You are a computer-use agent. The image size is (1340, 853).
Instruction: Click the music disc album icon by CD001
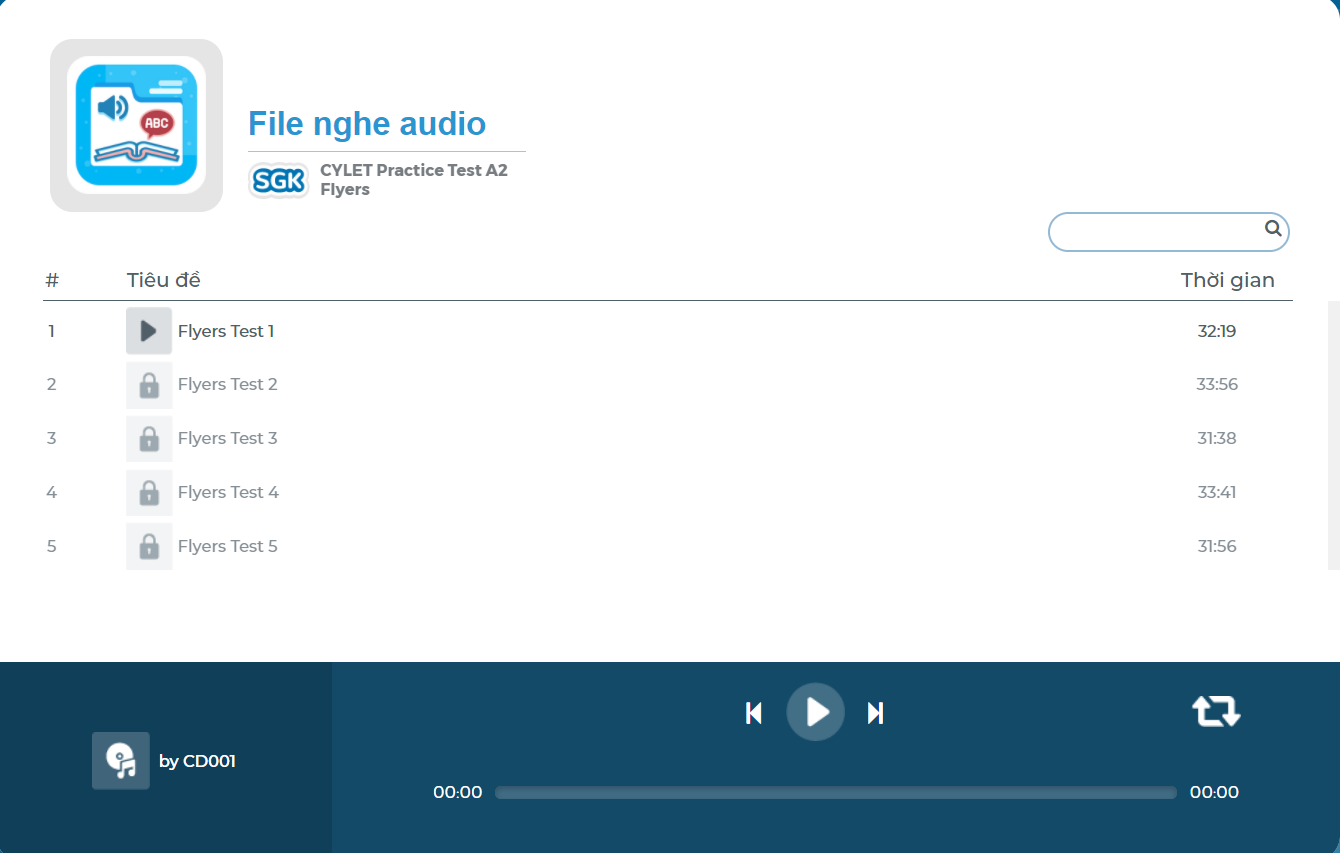pos(120,760)
